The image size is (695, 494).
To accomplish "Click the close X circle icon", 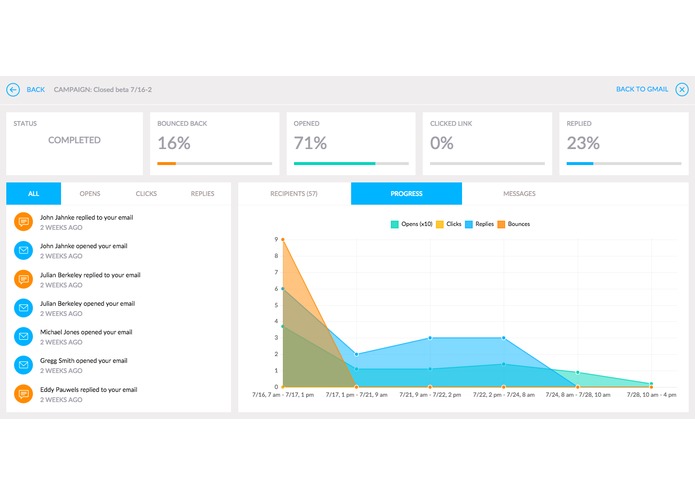I will pyautogui.click(x=682, y=89).
